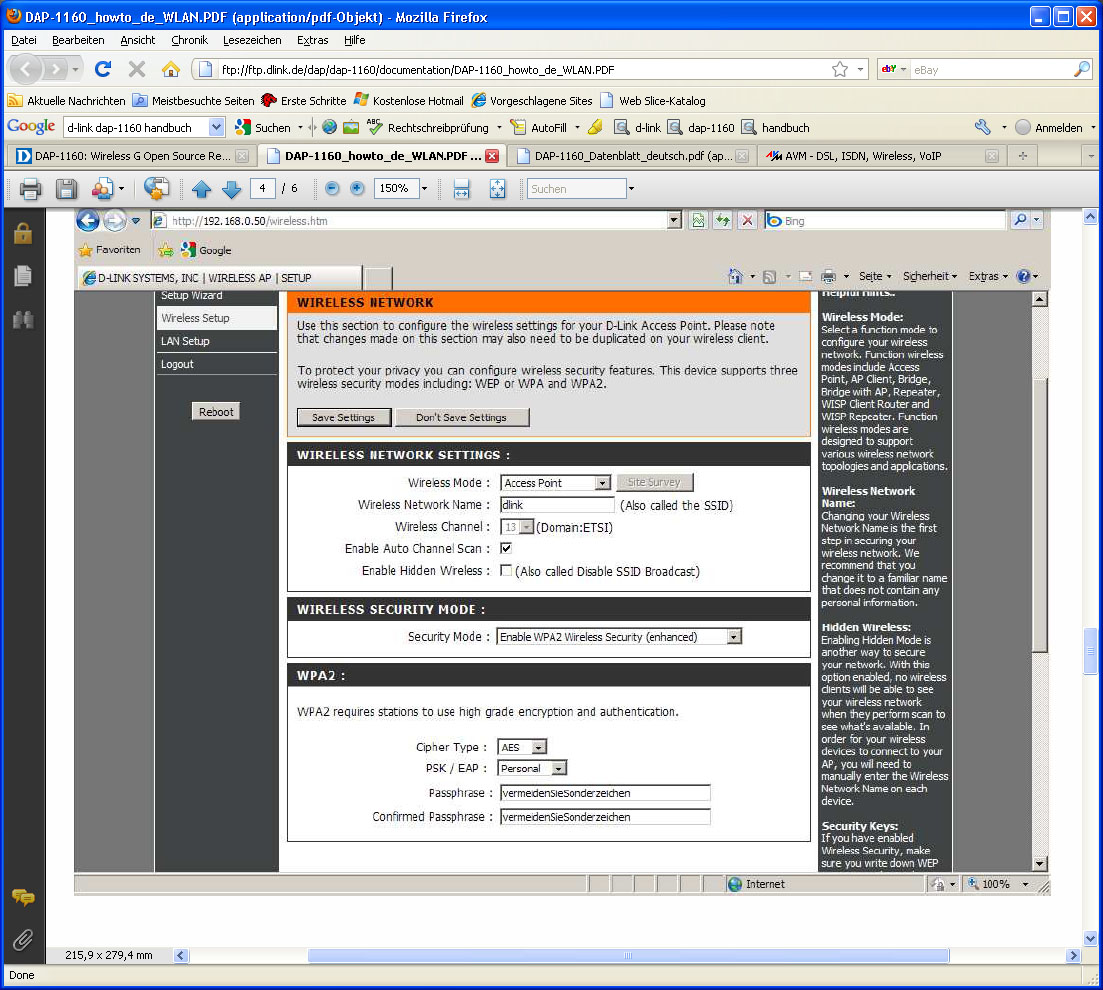Click the stop loading X icon

(x=136, y=69)
